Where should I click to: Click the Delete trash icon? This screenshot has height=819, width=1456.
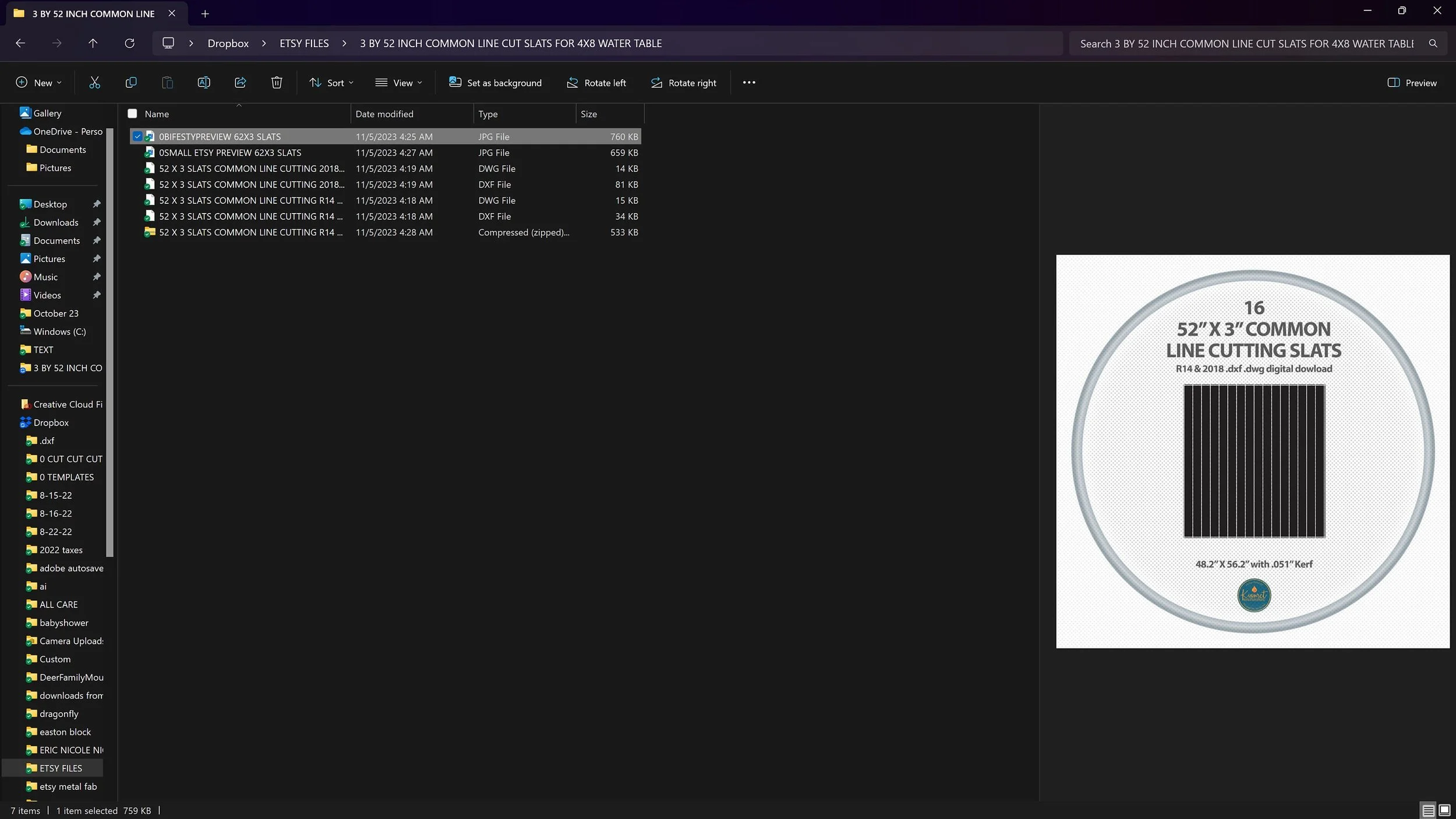click(277, 83)
